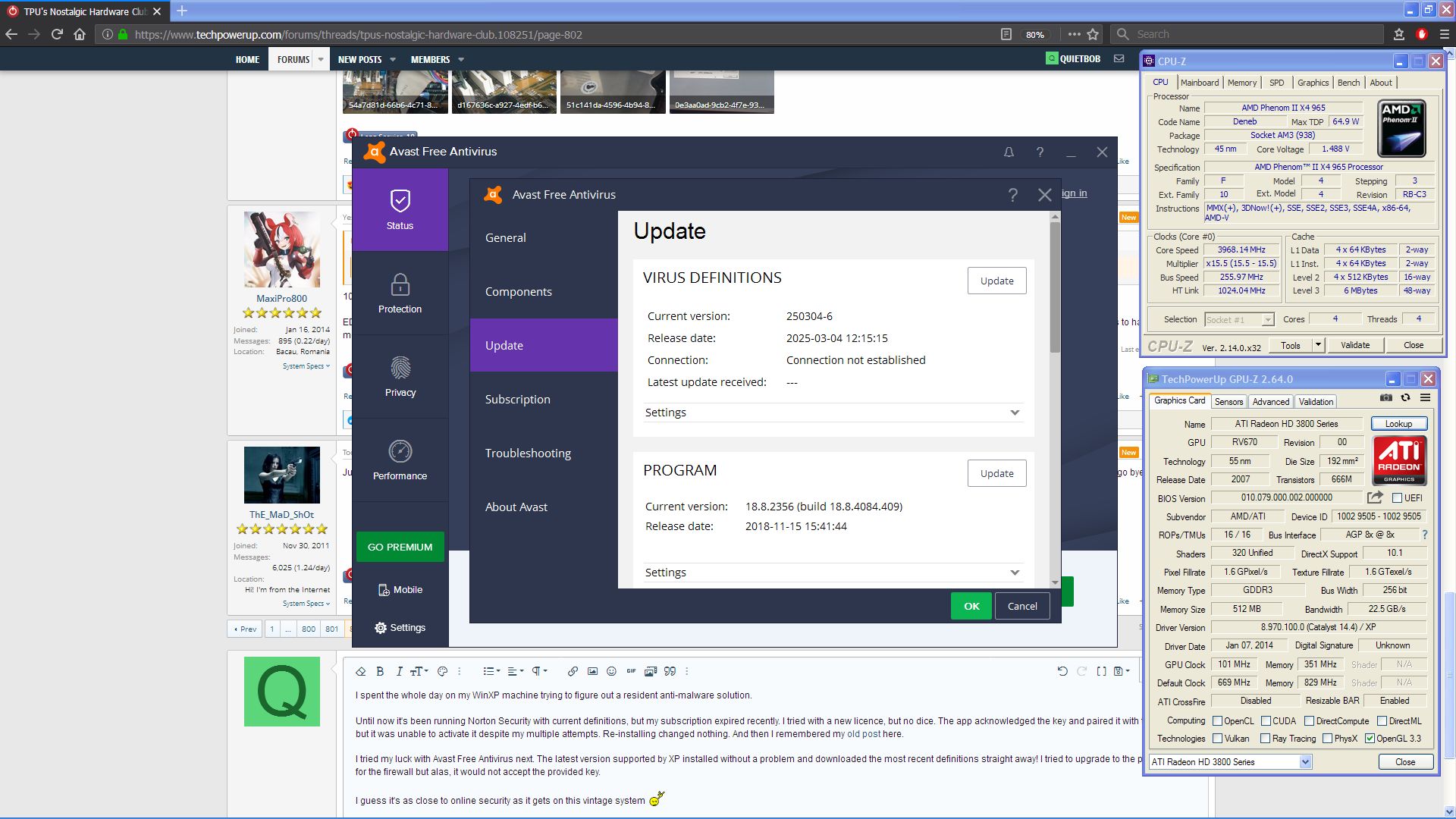Insert GIF in reply editor

(x=631, y=671)
